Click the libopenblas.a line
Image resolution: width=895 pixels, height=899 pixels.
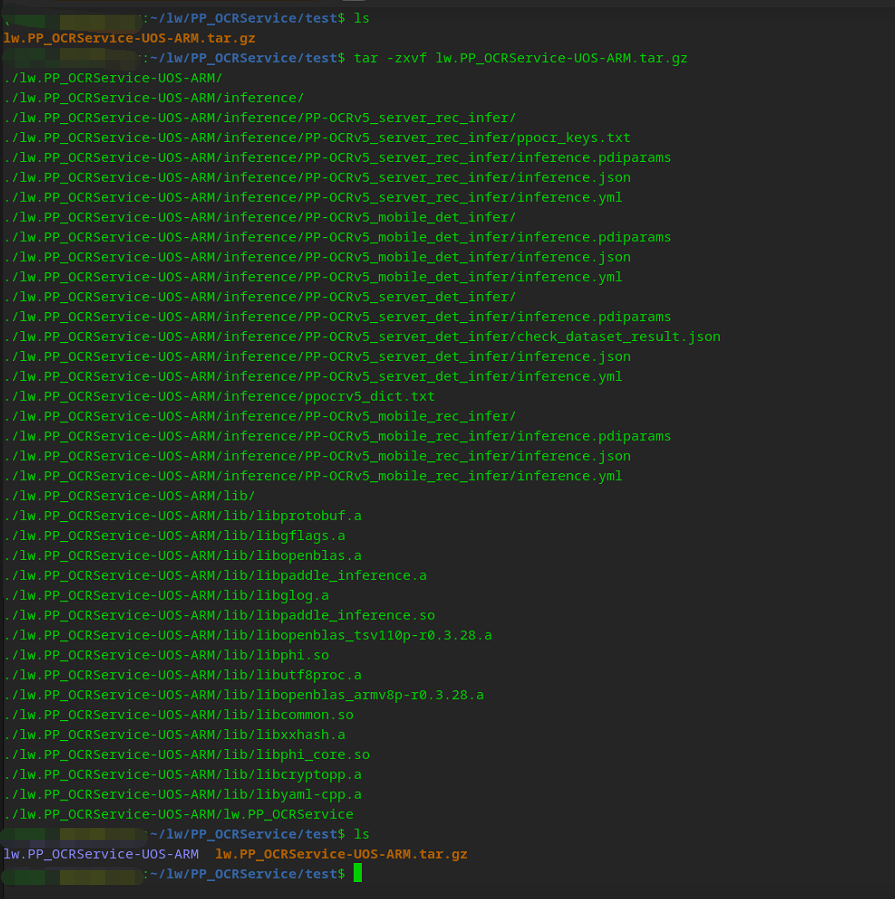(182, 556)
